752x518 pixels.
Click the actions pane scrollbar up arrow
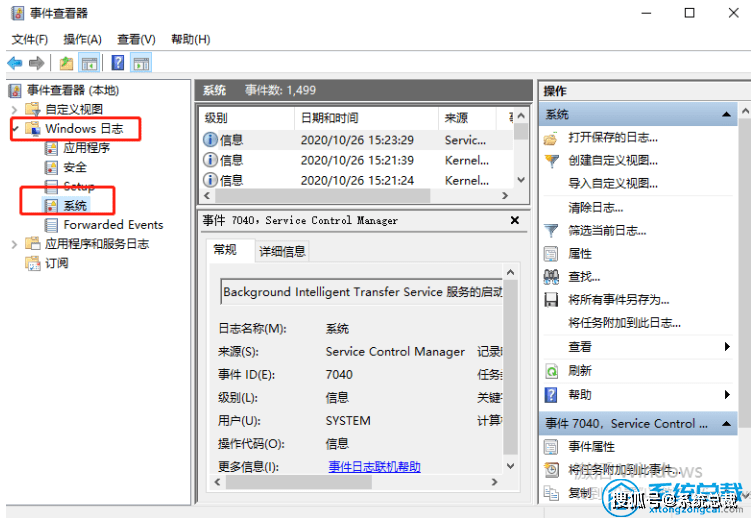[x=745, y=111]
